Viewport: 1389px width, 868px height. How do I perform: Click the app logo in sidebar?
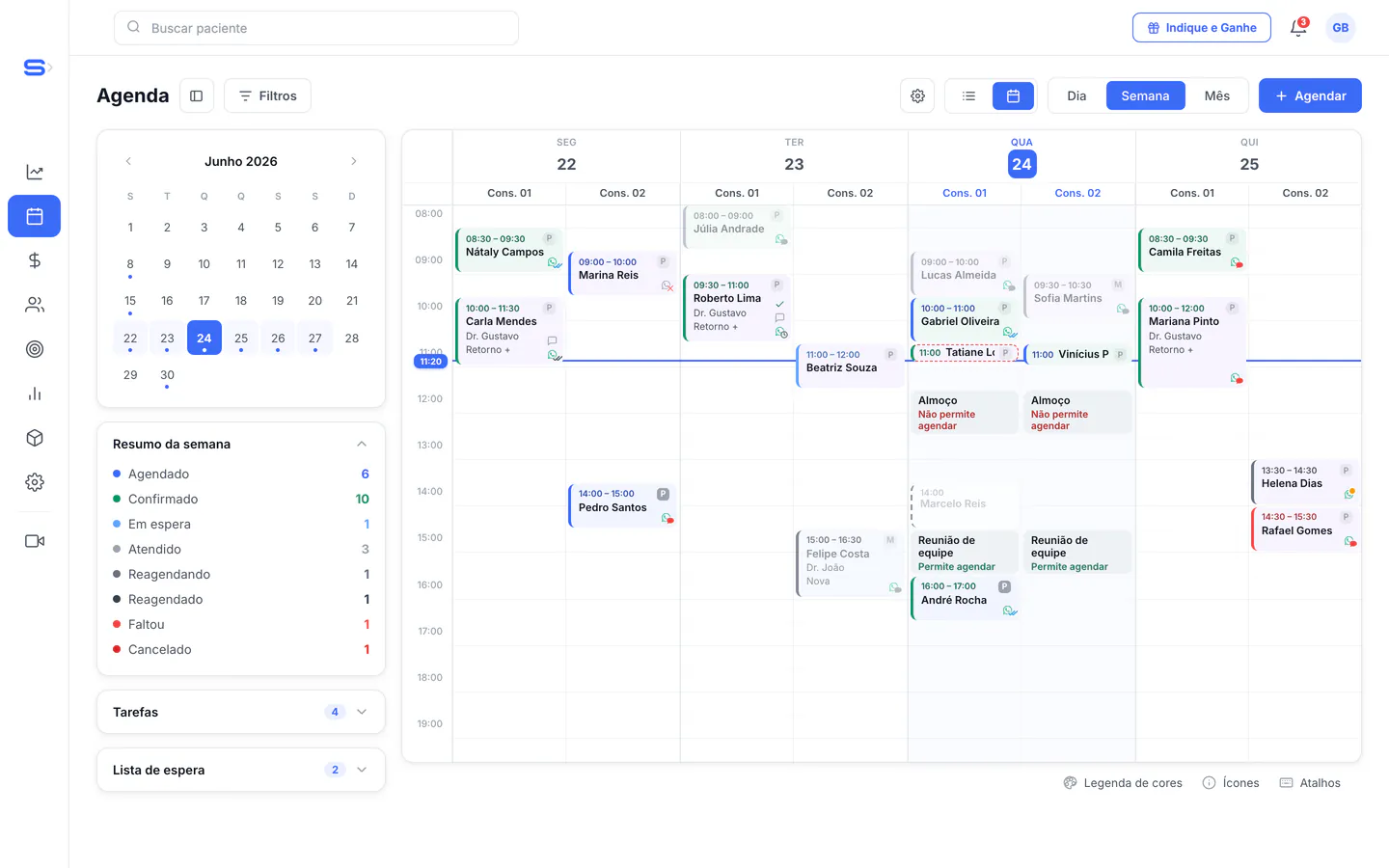tap(37, 68)
